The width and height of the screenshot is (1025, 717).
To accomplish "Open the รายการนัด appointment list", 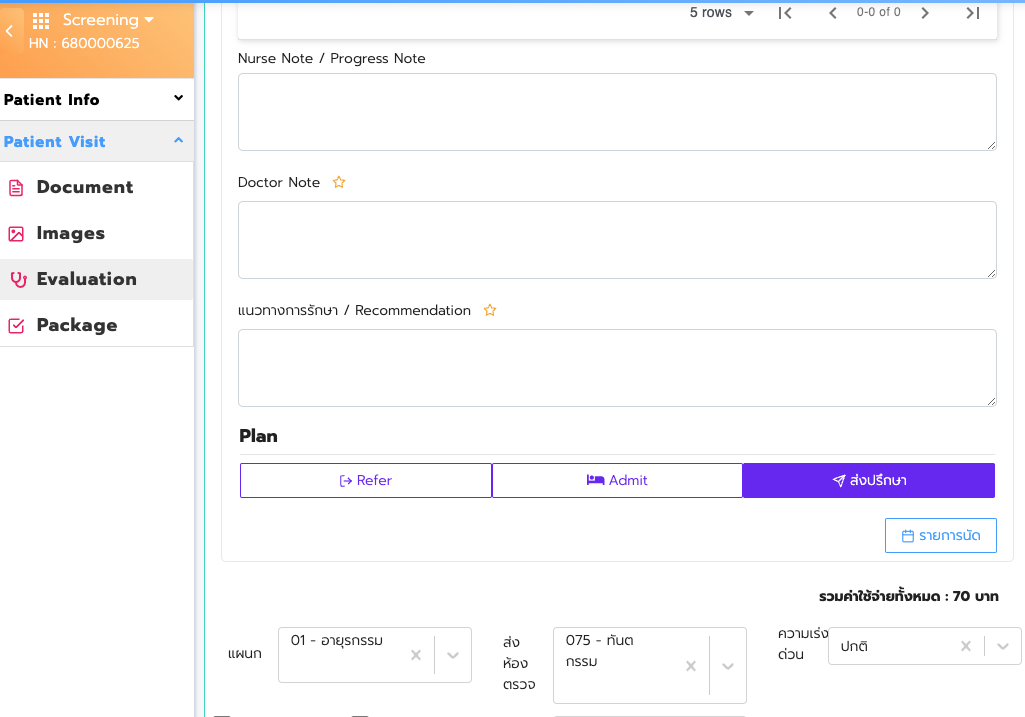I will tap(941, 536).
